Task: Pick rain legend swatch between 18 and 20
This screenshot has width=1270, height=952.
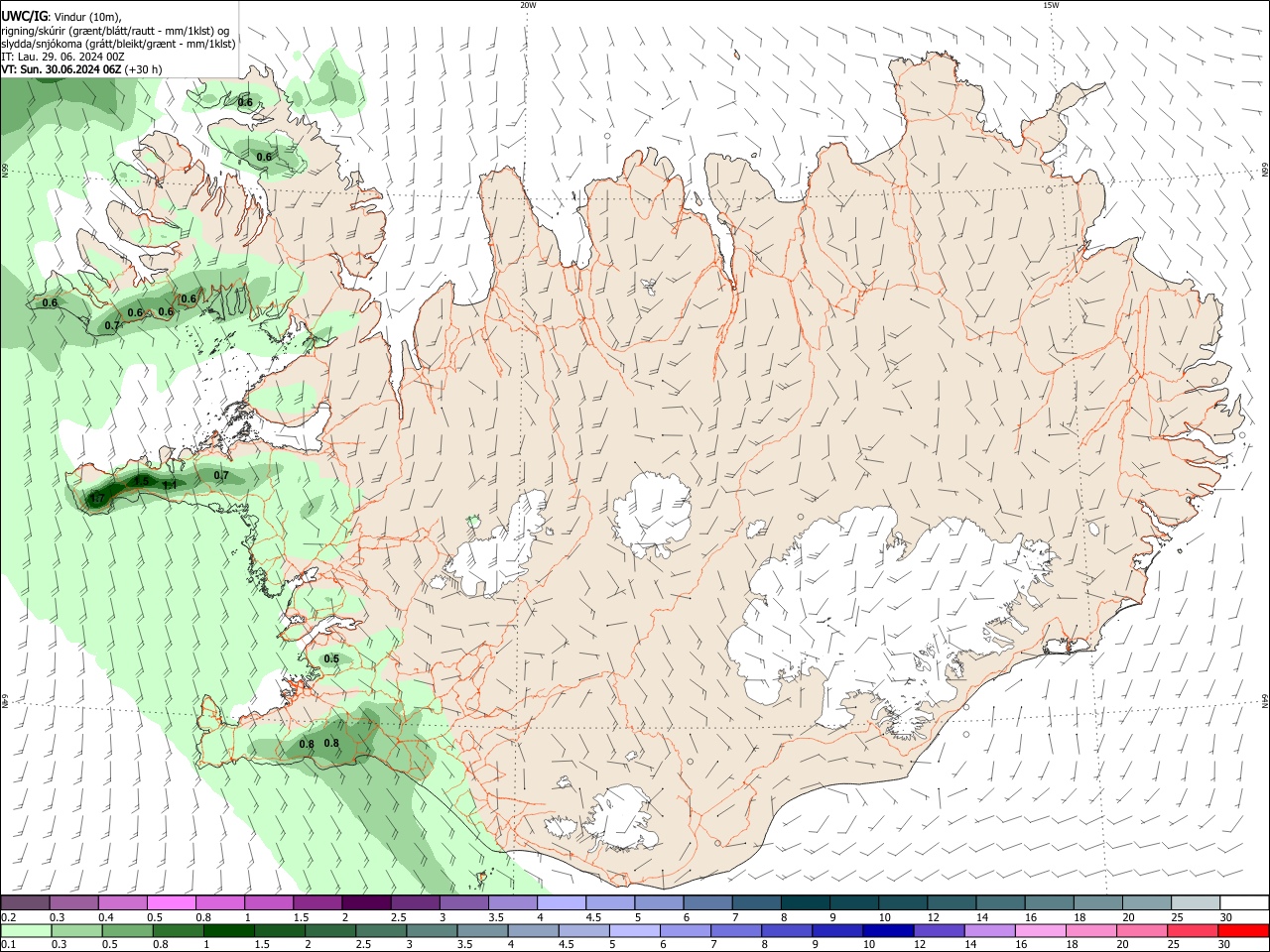Action: [1089, 930]
